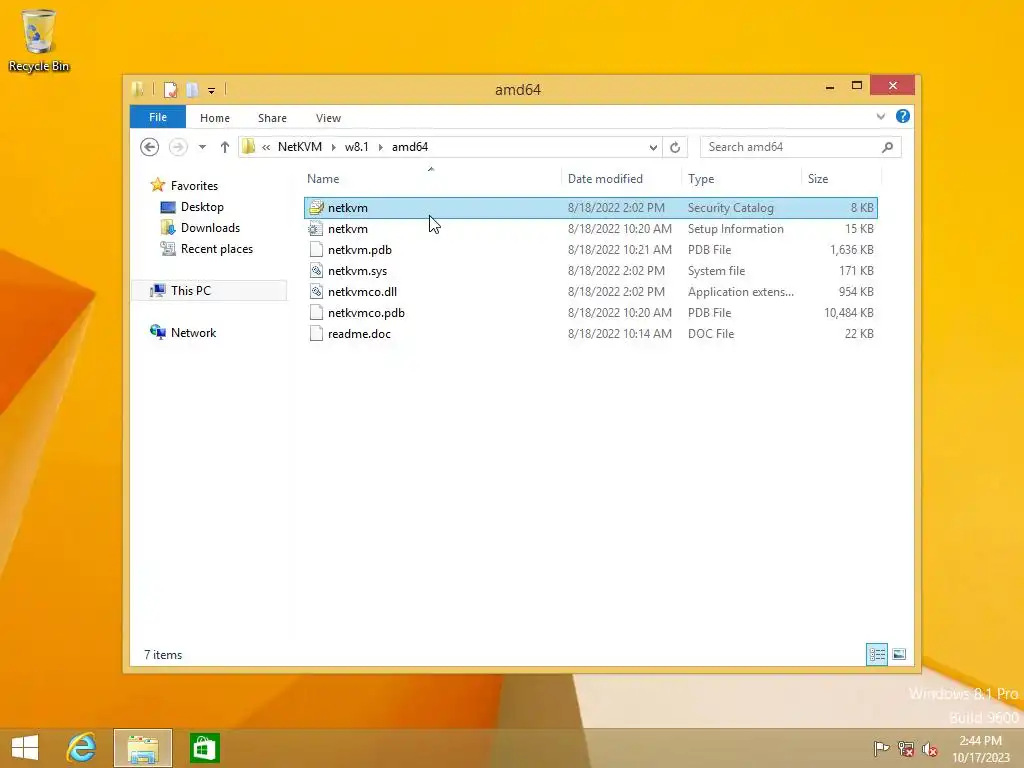This screenshot has width=1024, height=768.
Task: Open the address bar history dropdown
Action: [x=653, y=148]
